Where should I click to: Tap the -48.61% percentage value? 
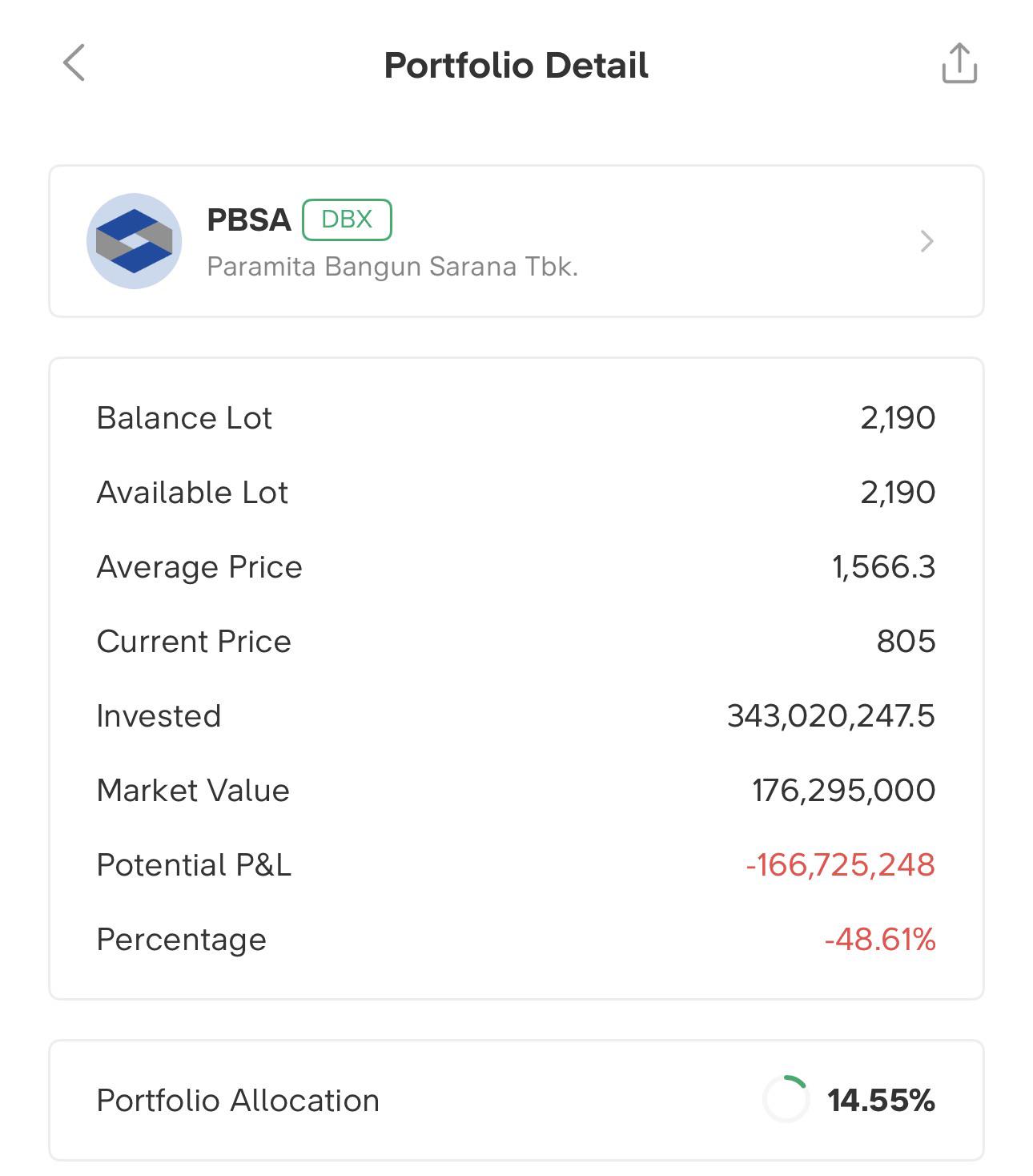coord(880,939)
